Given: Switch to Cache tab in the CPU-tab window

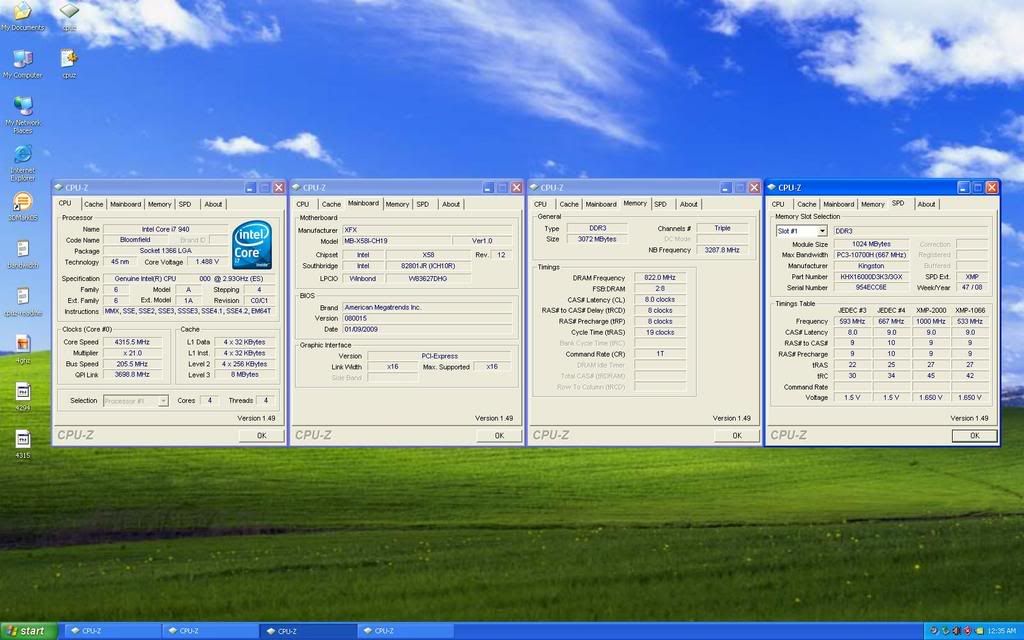Looking at the screenshot, I should pyautogui.click(x=93, y=204).
